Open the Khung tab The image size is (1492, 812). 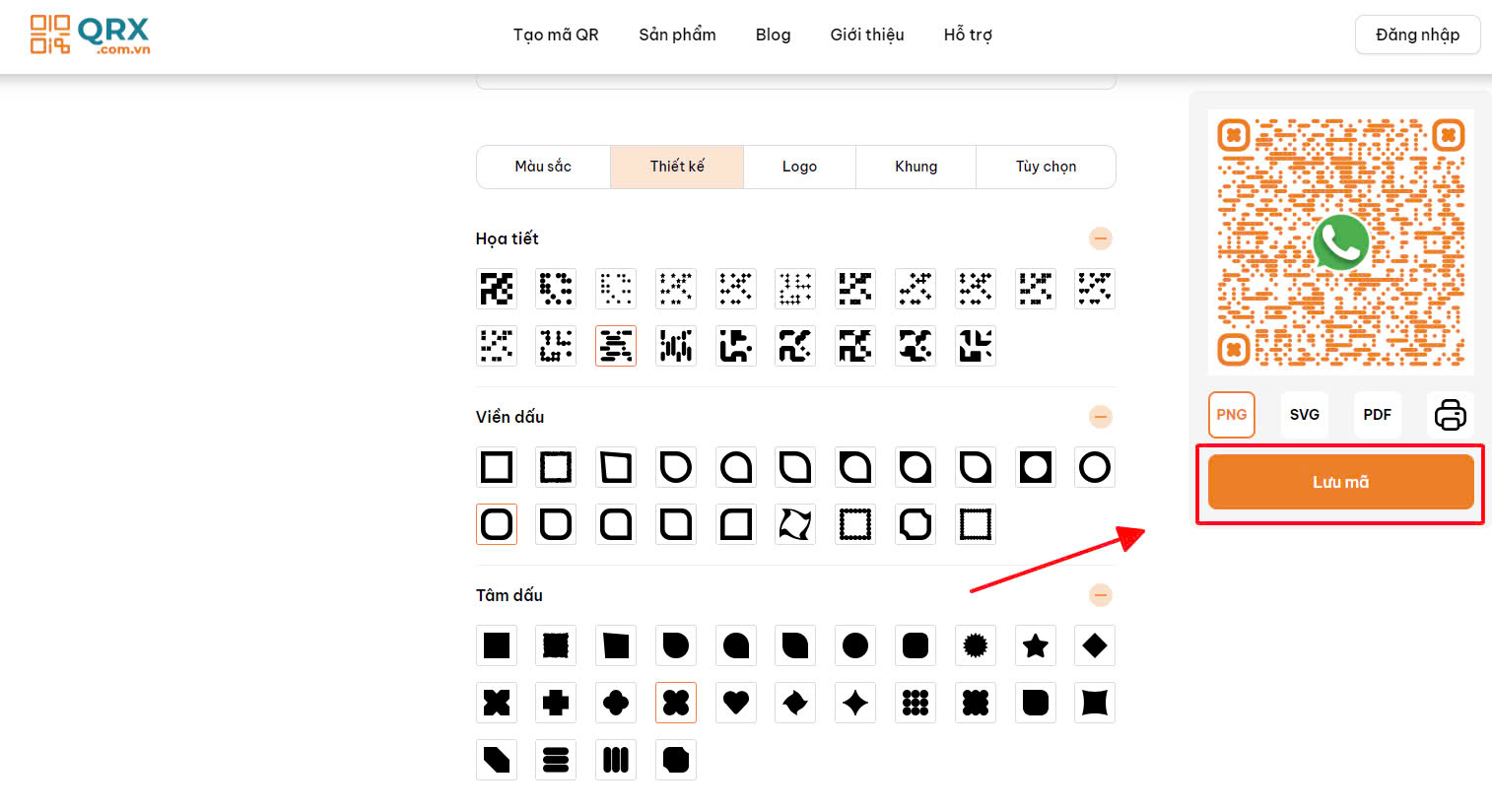916,167
